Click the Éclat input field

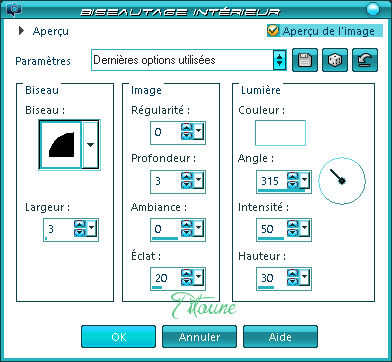(166, 278)
